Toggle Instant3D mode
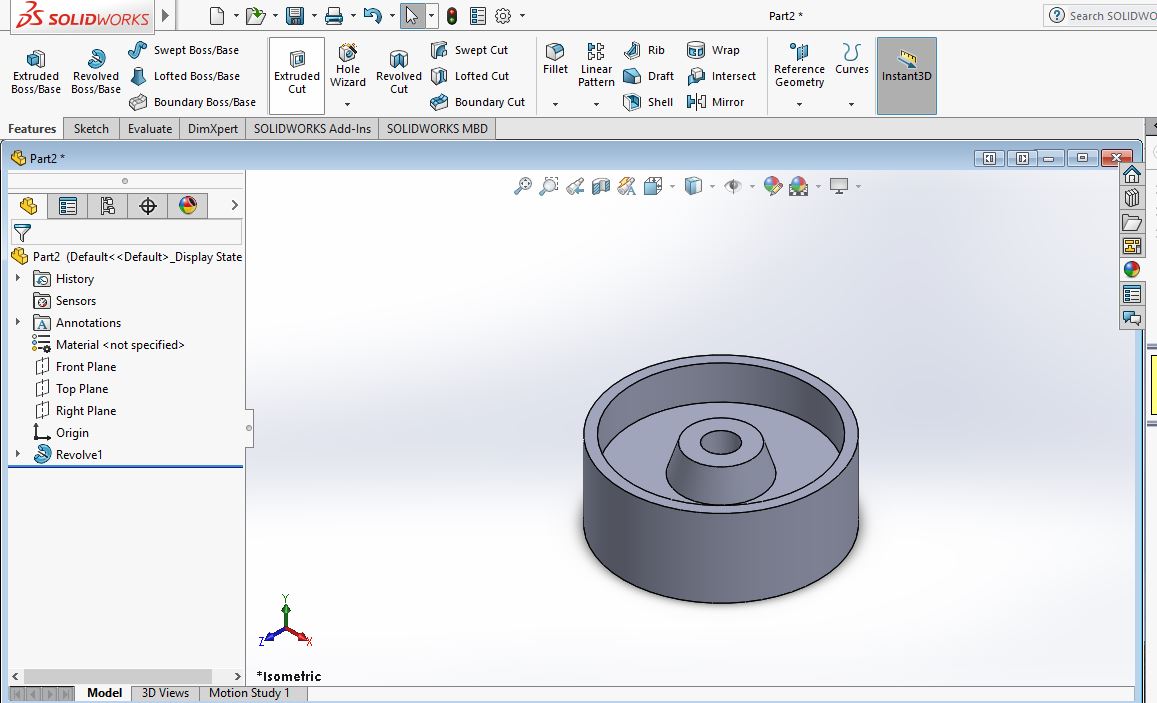 coord(906,75)
